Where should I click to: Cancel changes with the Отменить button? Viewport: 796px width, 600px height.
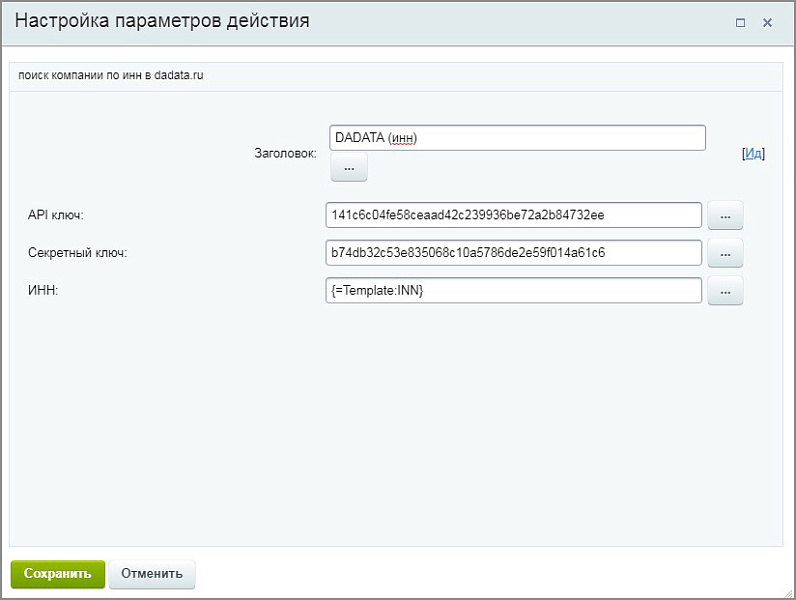(x=152, y=574)
